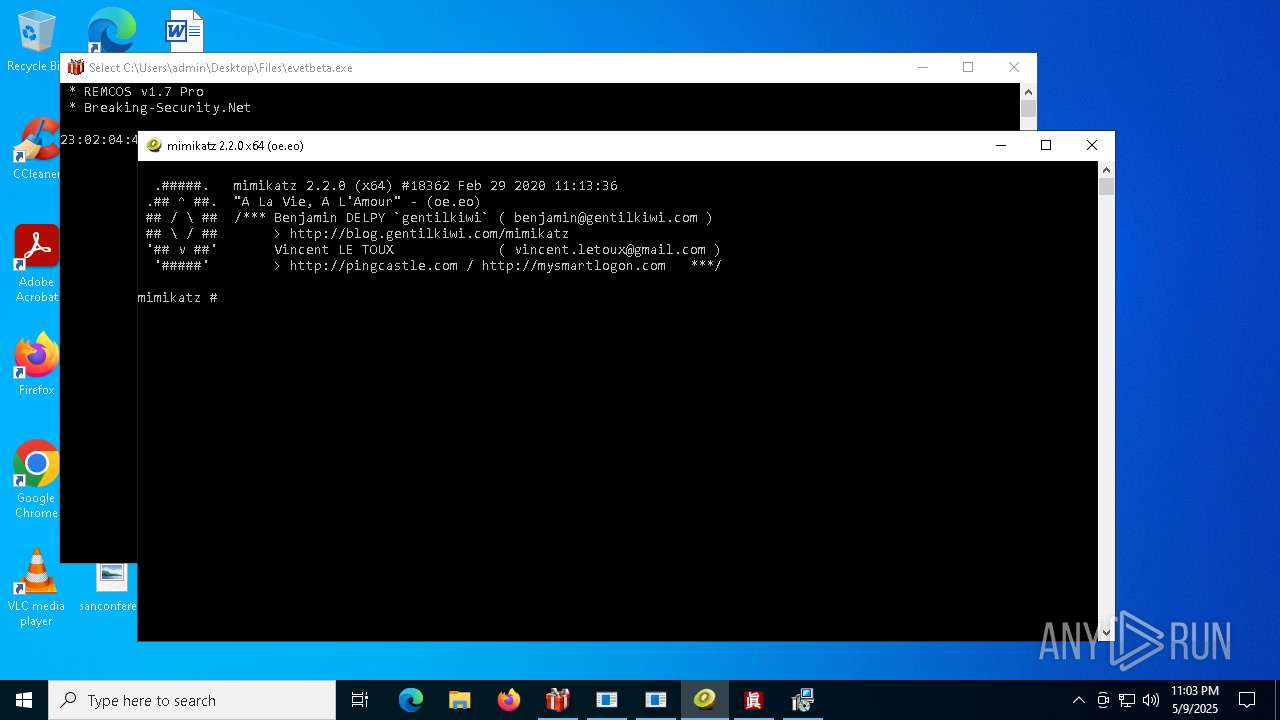This screenshot has height=720, width=1280.
Task: Open the Word document on the desktop
Action: pos(184,31)
